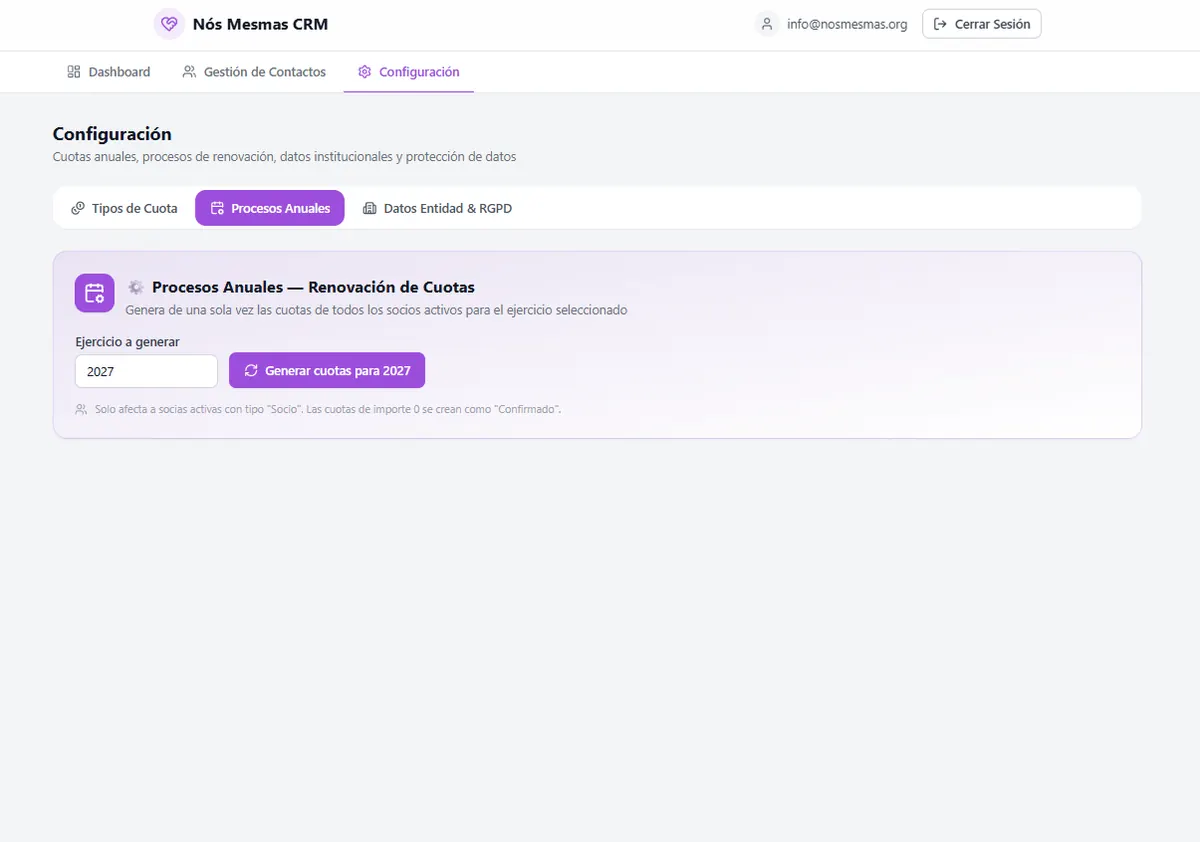Click the Configuración page heading
The height and width of the screenshot is (842, 1200).
112,134
